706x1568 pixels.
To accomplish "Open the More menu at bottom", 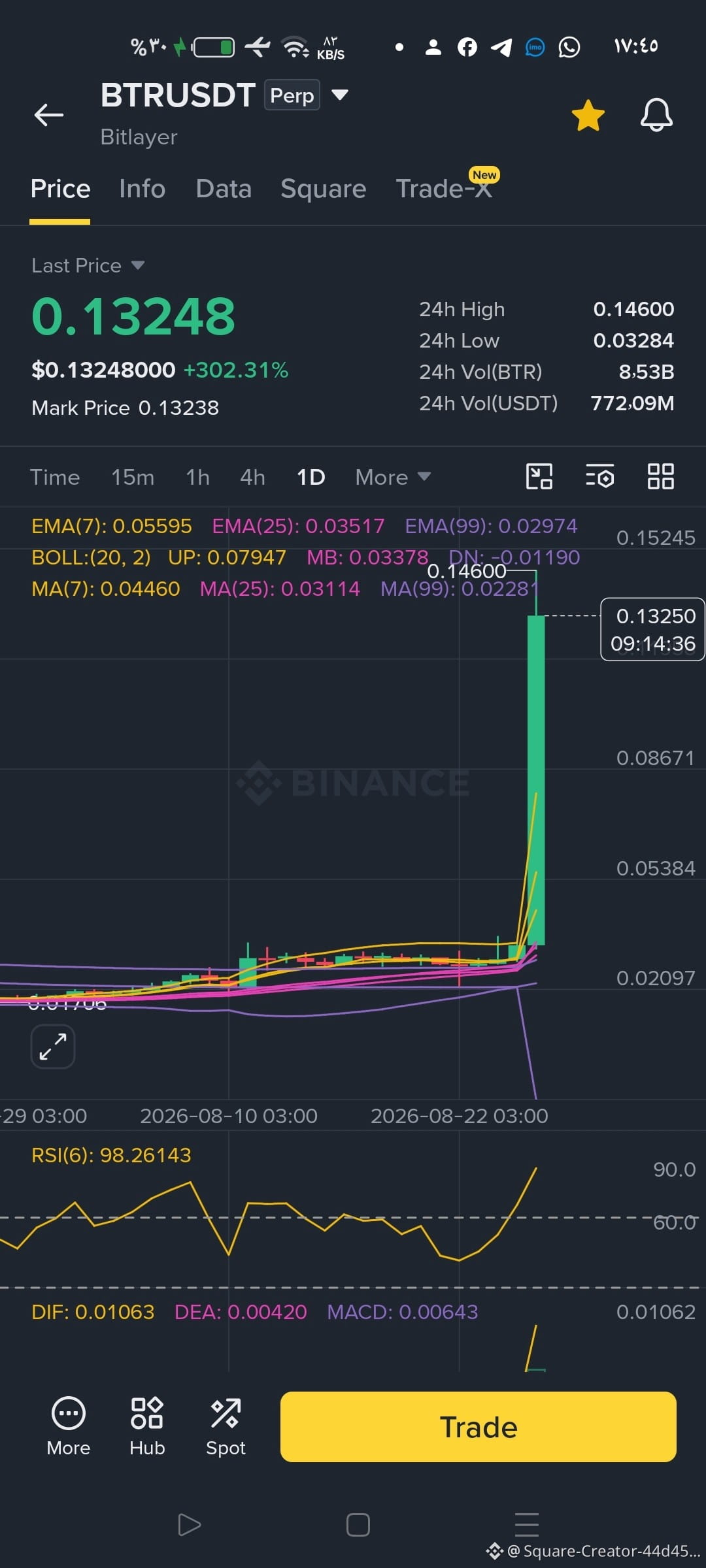I will click(69, 1428).
